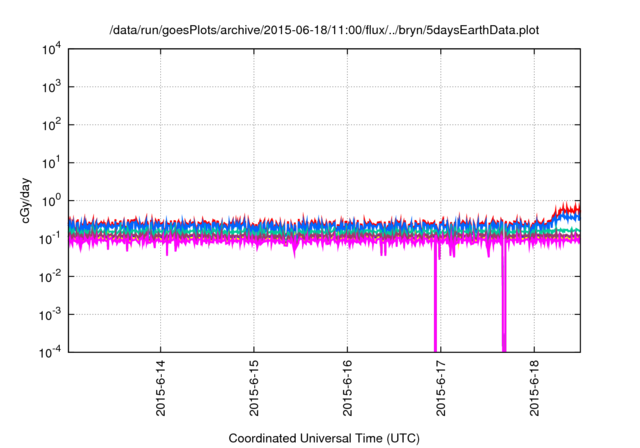Click the 10^3 y-axis tick label
Viewport: 640px width, 448px height.
pos(52,86)
